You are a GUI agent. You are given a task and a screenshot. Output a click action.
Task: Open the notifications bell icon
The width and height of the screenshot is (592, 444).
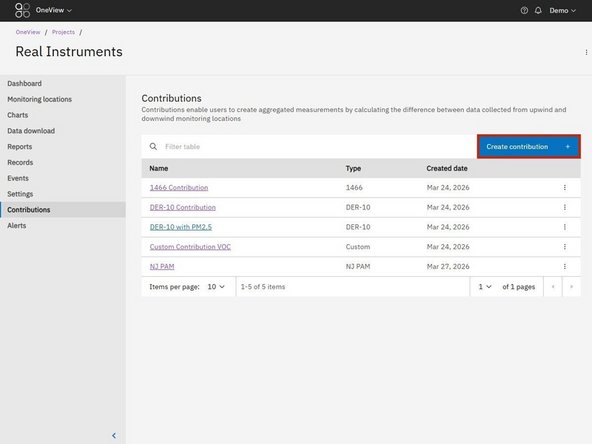pyautogui.click(x=538, y=11)
